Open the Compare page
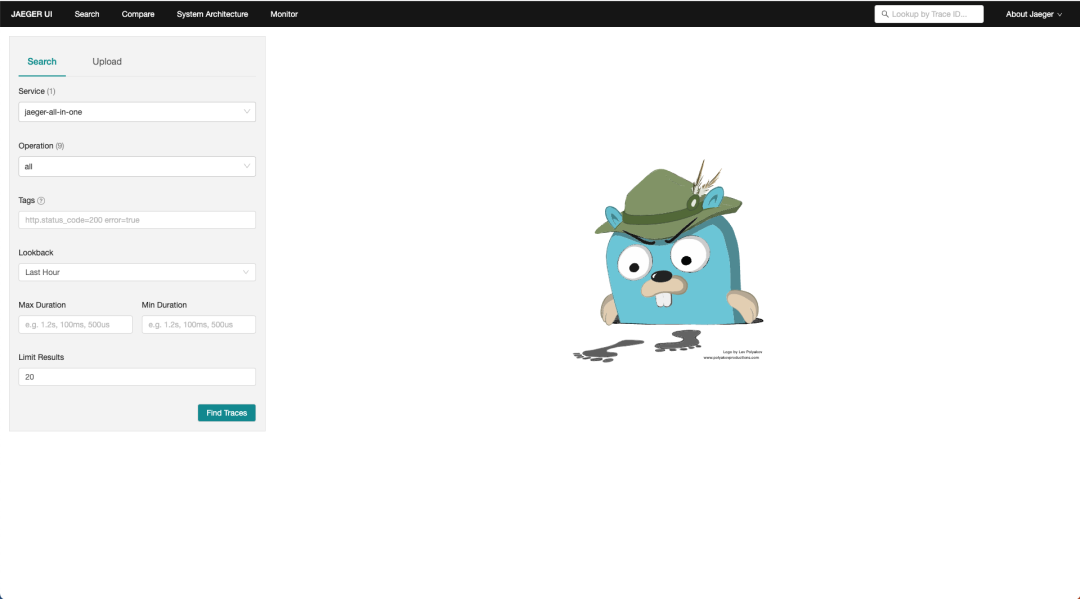The width and height of the screenshot is (1080, 599). 138,14
